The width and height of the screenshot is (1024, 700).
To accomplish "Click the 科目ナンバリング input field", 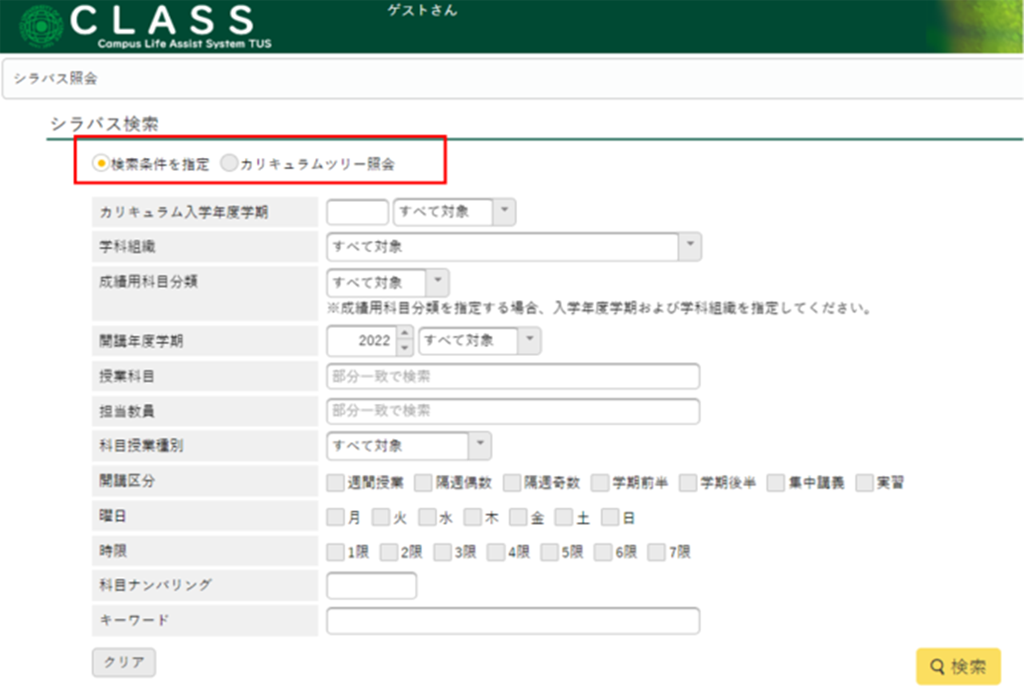I will pos(371,585).
